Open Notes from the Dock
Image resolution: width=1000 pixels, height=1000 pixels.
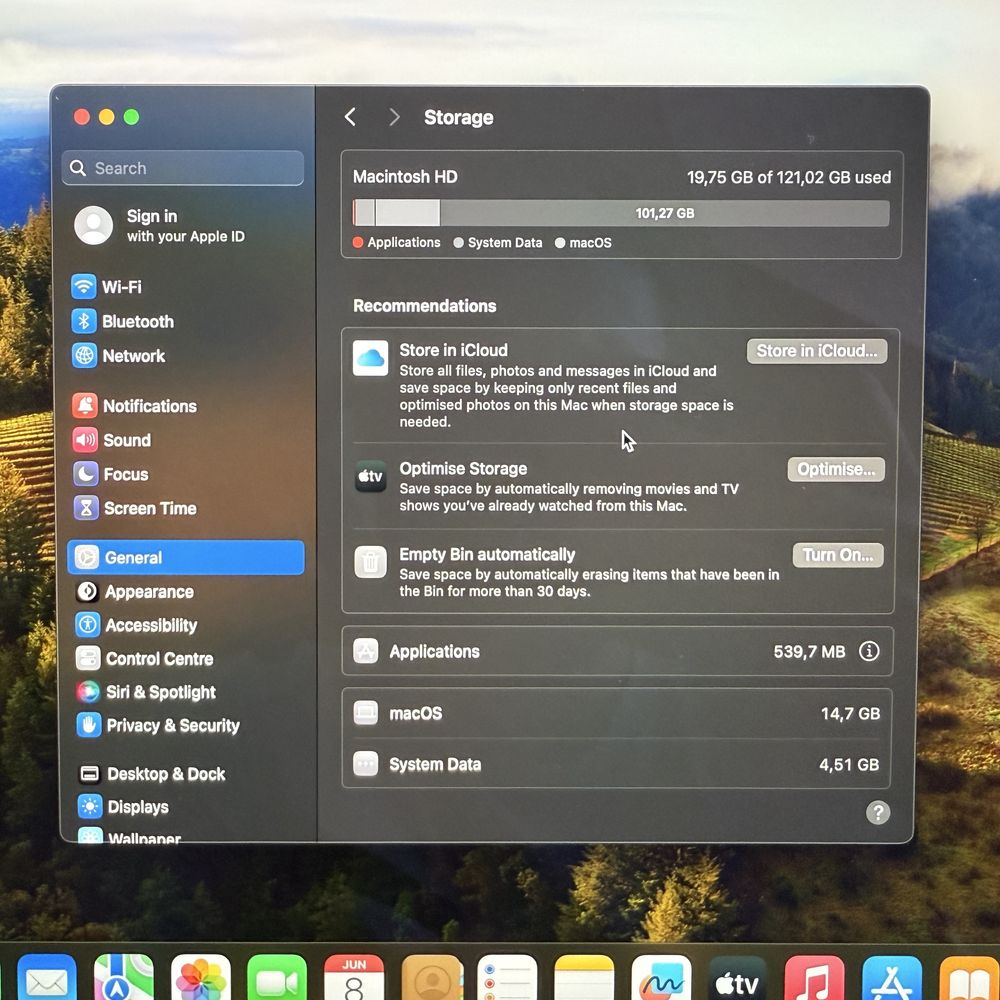pos(584,979)
